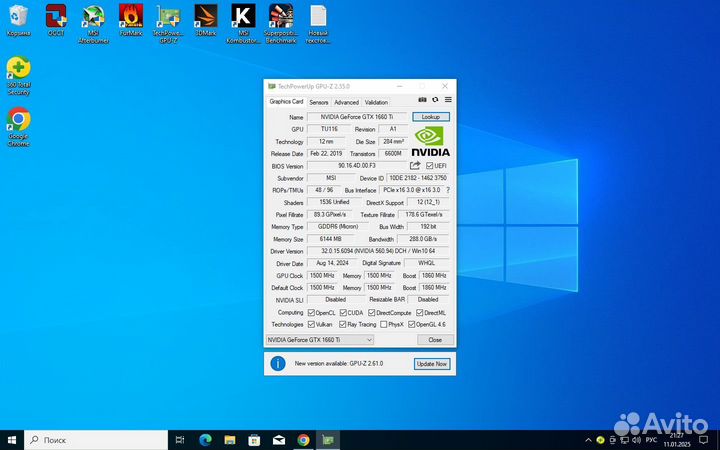Click the Memory Type value GDDR6 (Micron)

(x=338, y=226)
